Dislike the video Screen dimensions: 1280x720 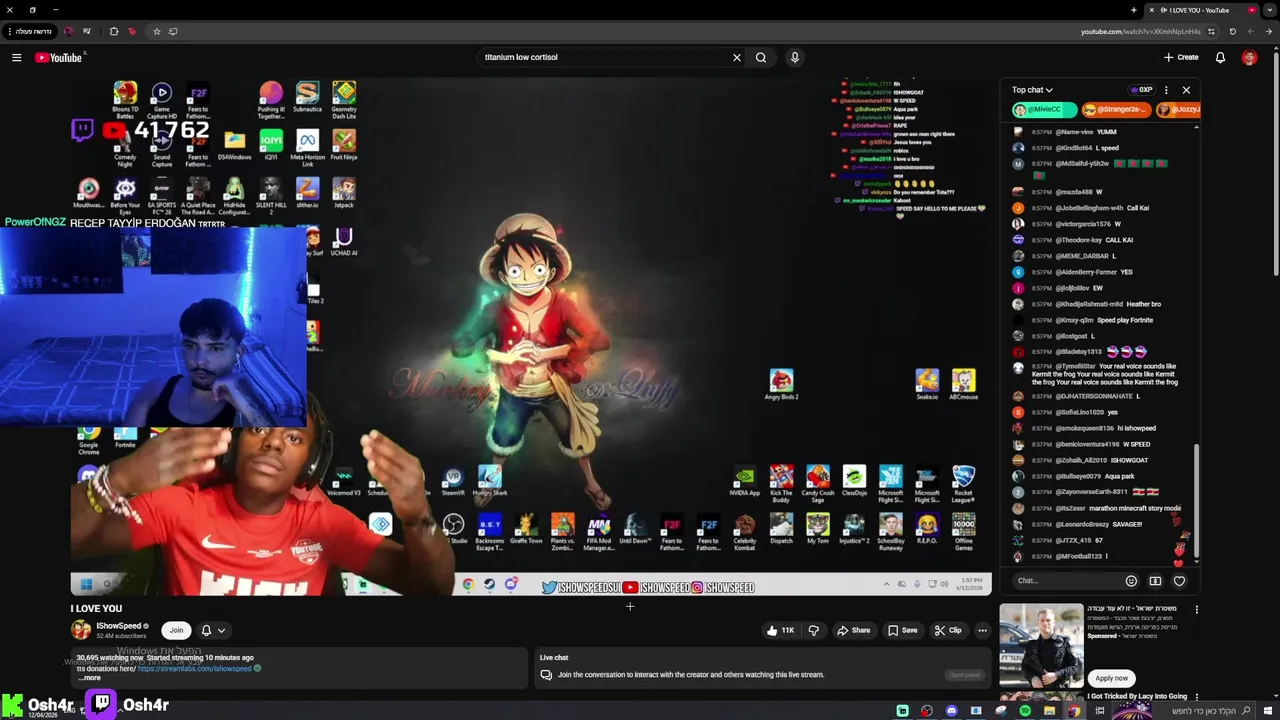pos(813,630)
